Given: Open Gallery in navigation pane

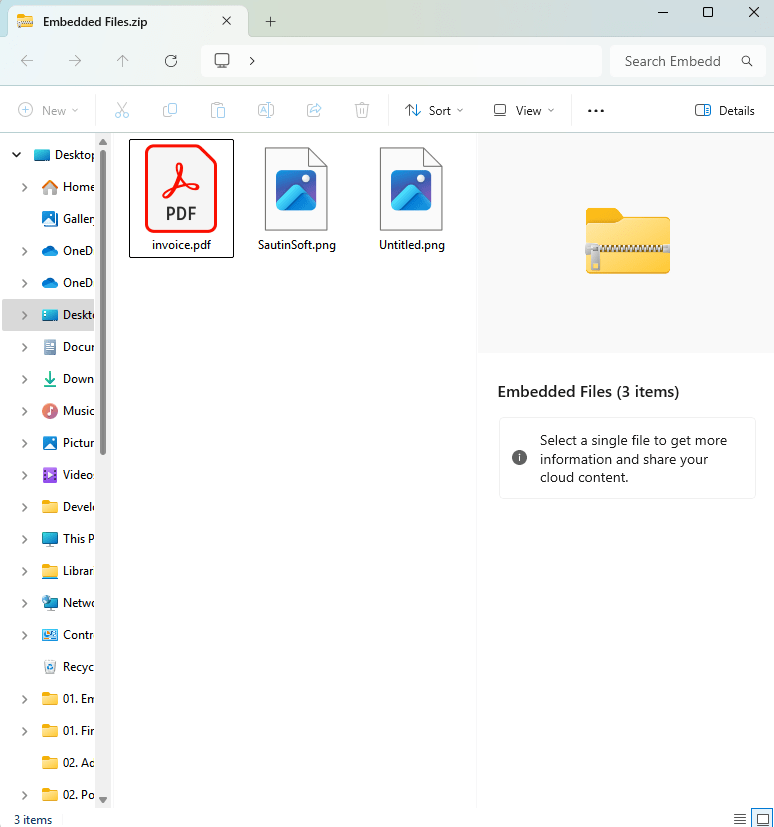Looking at the screenshot, I should (x=67, y=219).
